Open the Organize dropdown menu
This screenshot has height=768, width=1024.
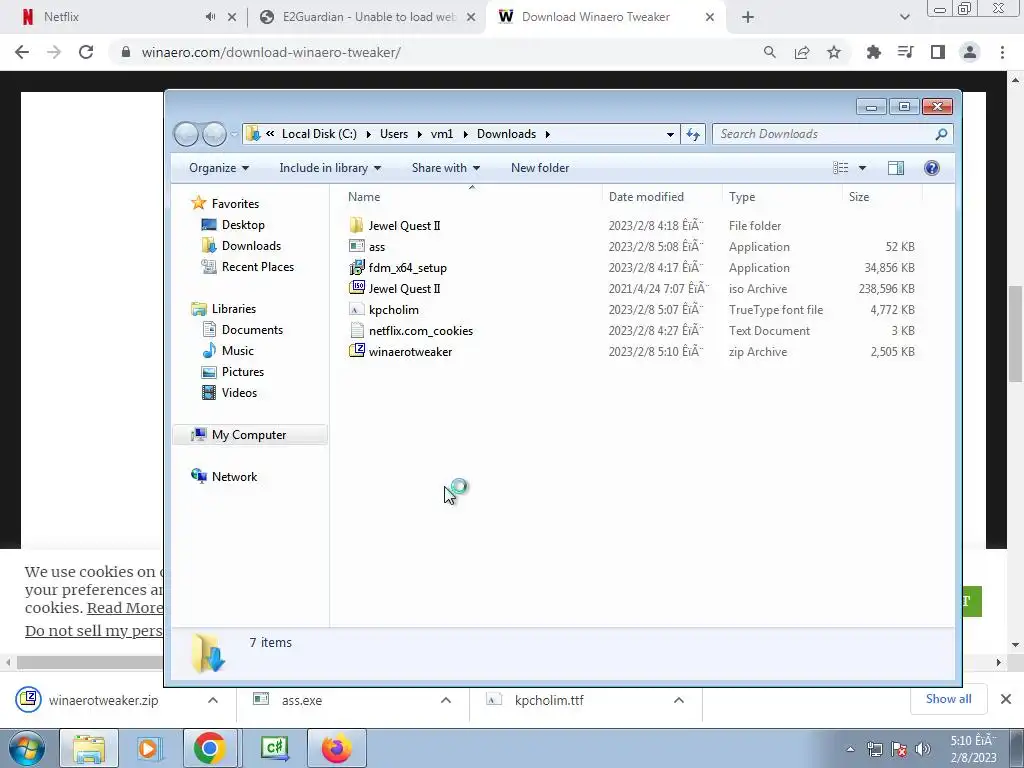219,168
